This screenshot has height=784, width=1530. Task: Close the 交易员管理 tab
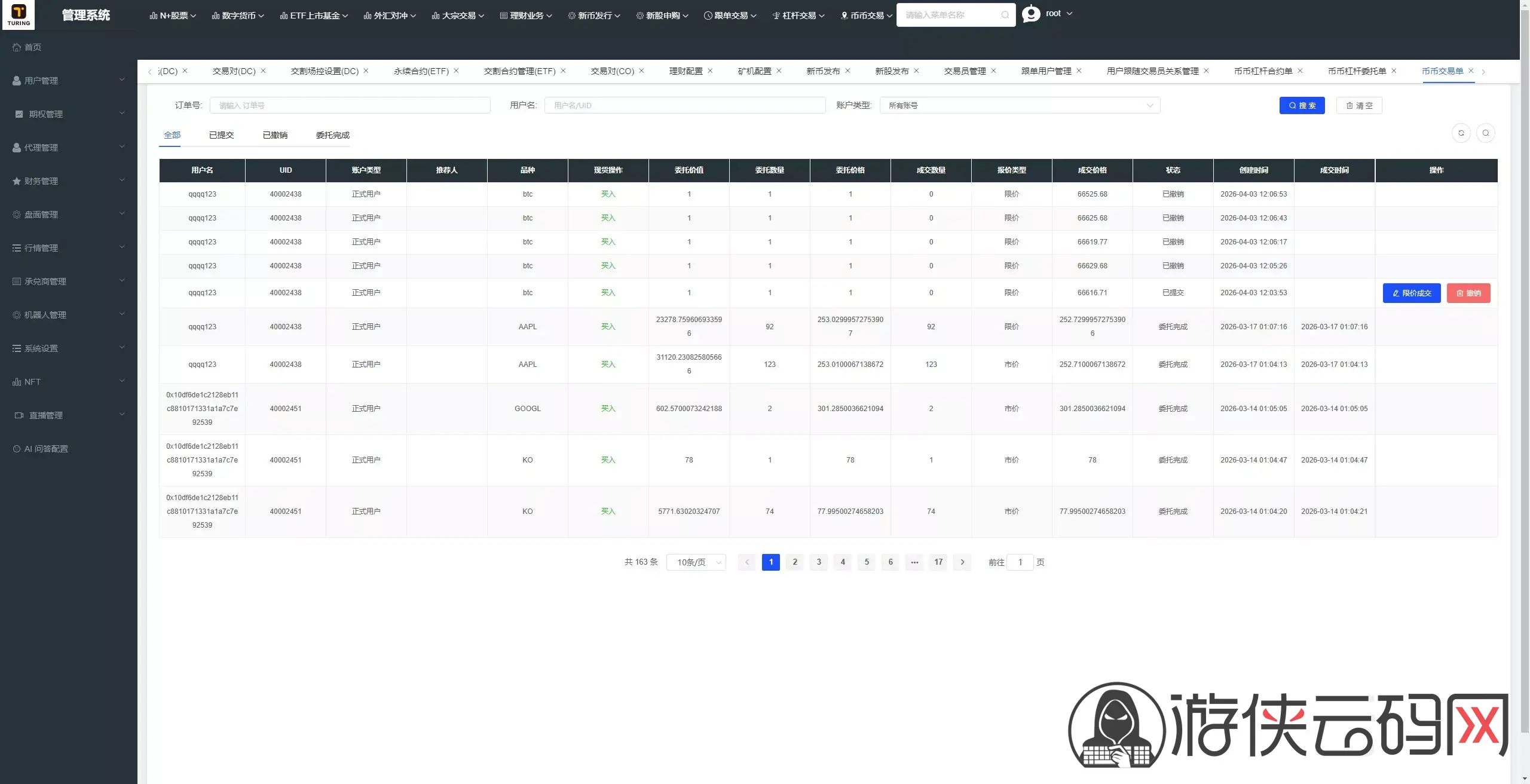993,71
